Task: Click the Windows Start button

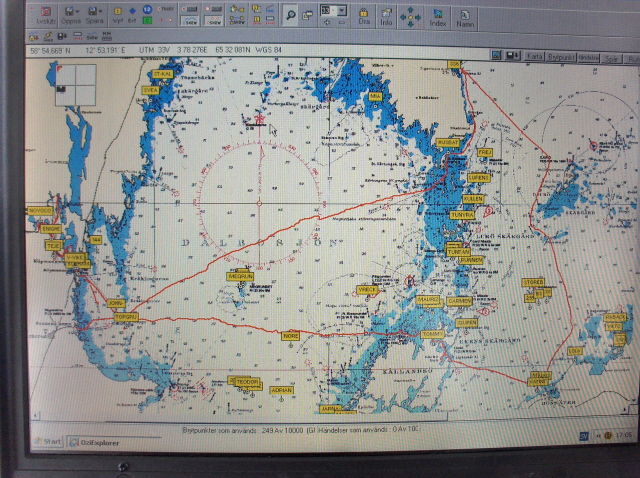Action: (46, 441)
